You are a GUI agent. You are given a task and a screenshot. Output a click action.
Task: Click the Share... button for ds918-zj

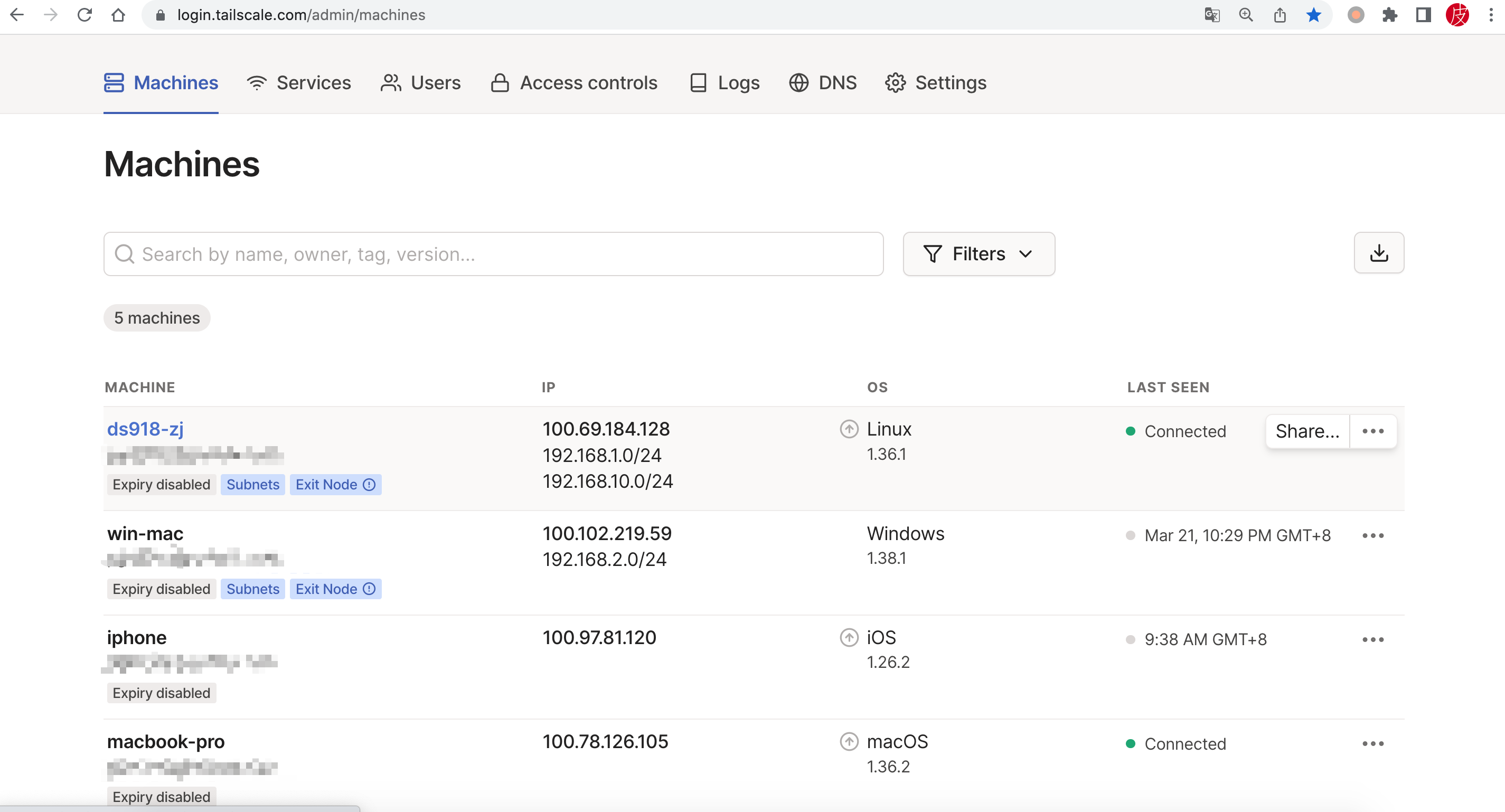pyautogui.click(x=1307, y=431)
